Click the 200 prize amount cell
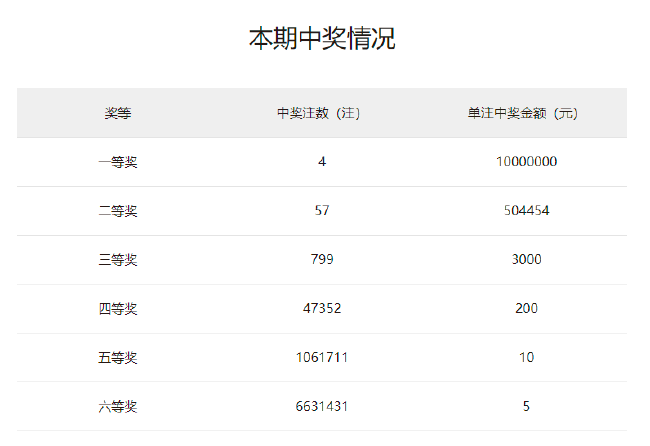The image size is (650, 446). click(x=526, y=309)
